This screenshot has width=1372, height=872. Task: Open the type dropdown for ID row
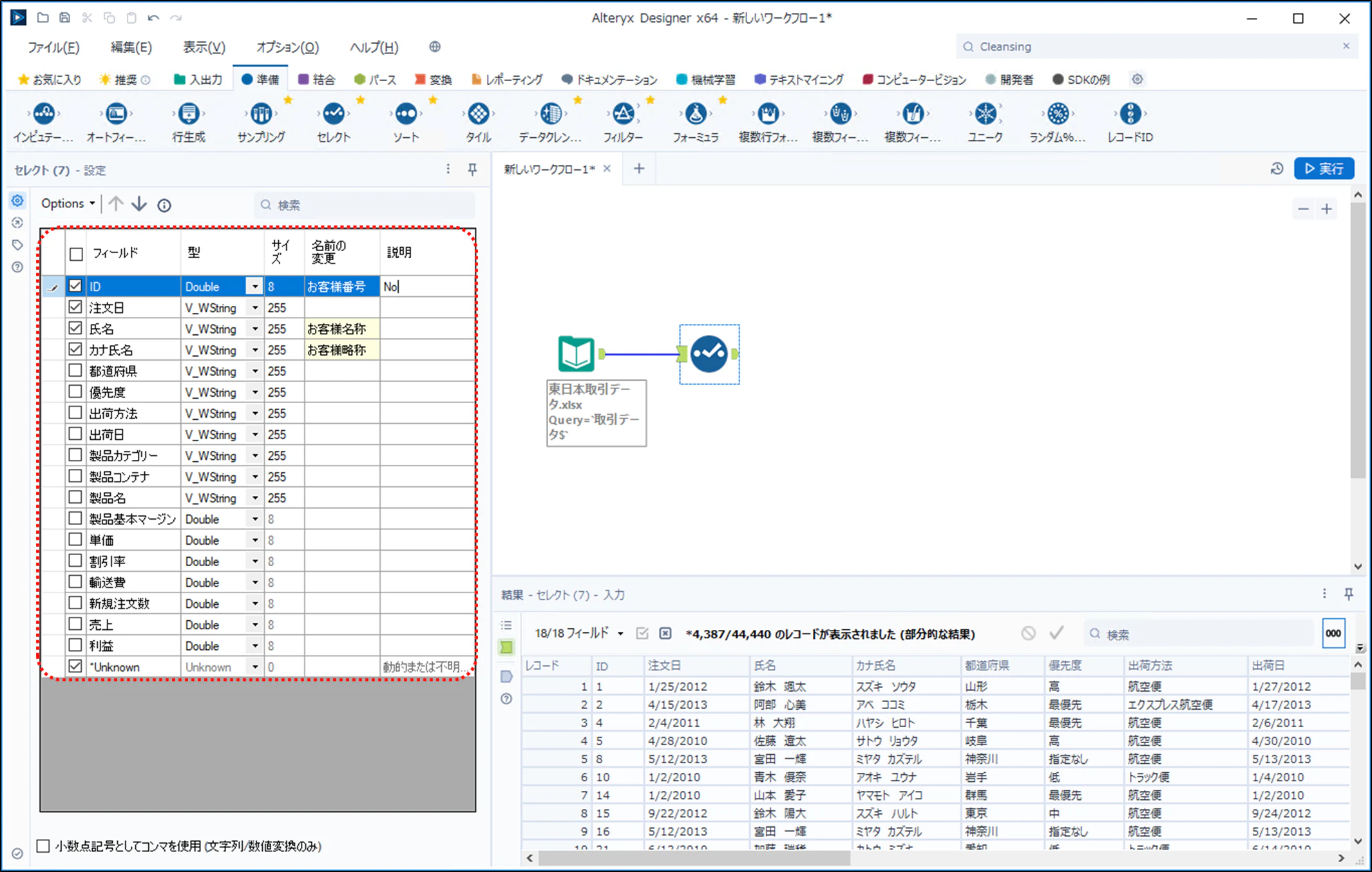(255, 287)
